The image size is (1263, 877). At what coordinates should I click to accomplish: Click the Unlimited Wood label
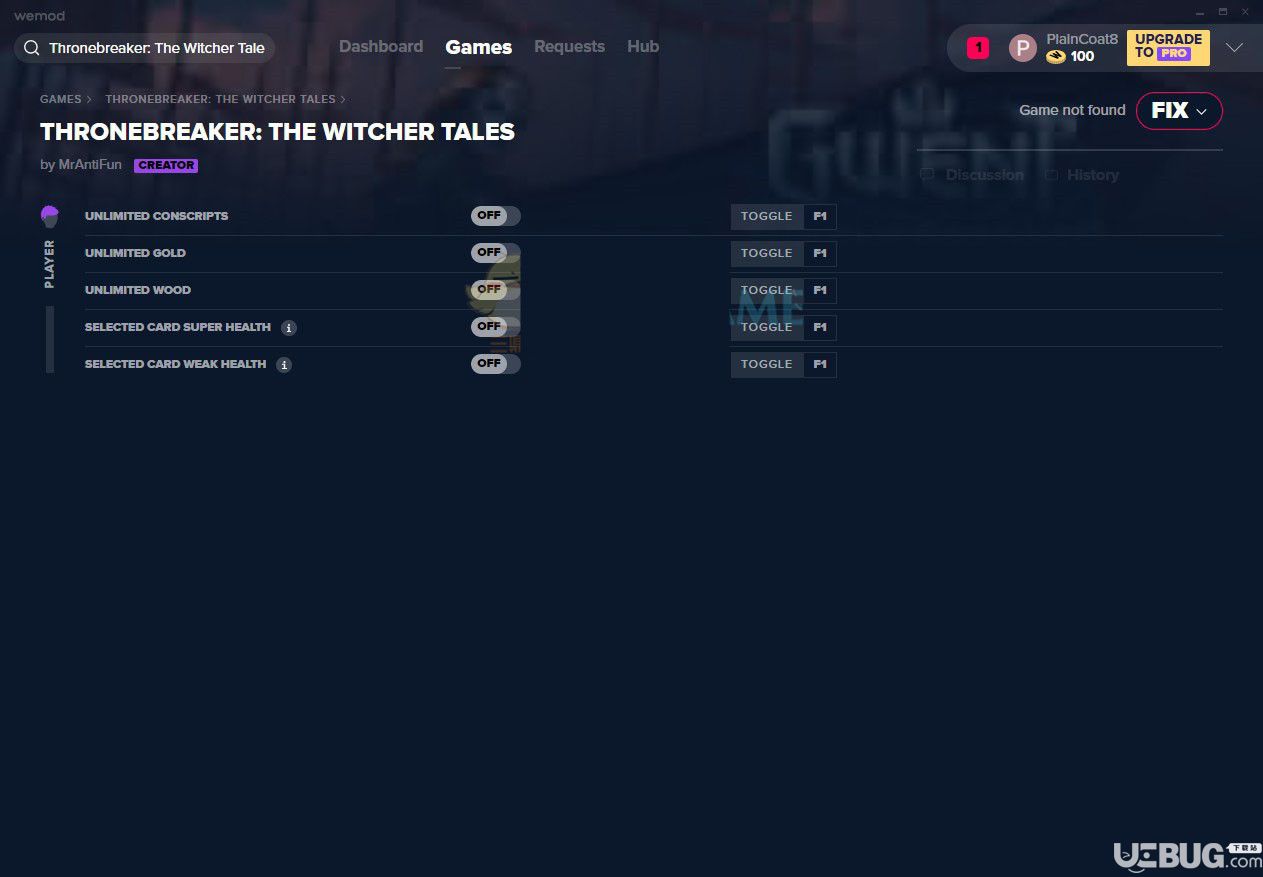pyautogui.click(x=138, y=290)
